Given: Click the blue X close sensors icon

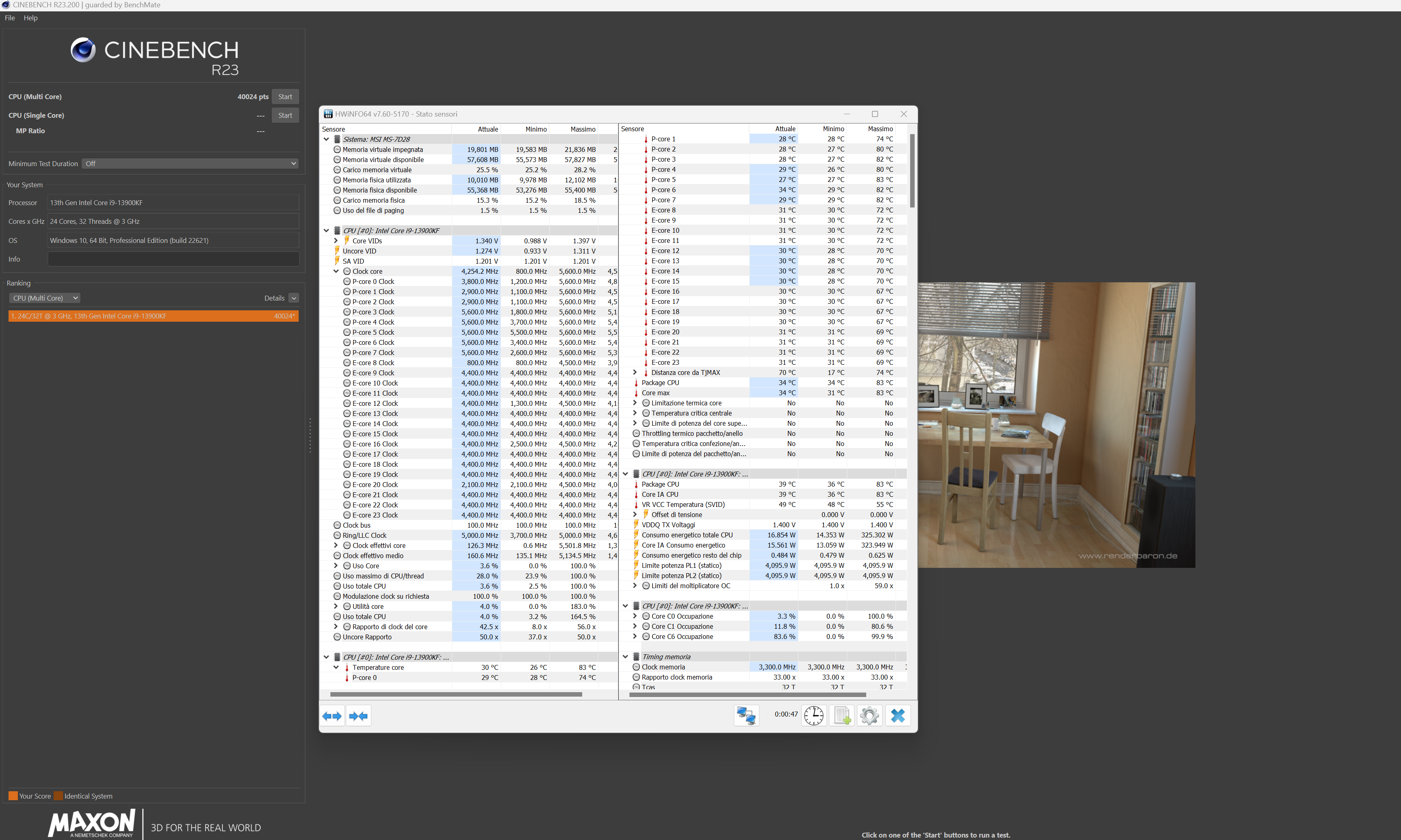Looking at the screenshot, I should [898, 715].
